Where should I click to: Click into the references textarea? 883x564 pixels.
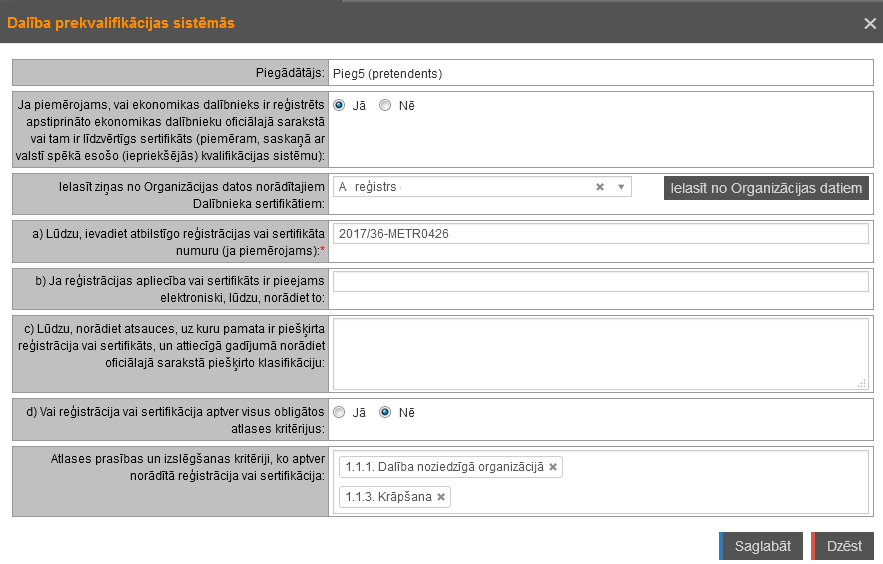point(598,353)
